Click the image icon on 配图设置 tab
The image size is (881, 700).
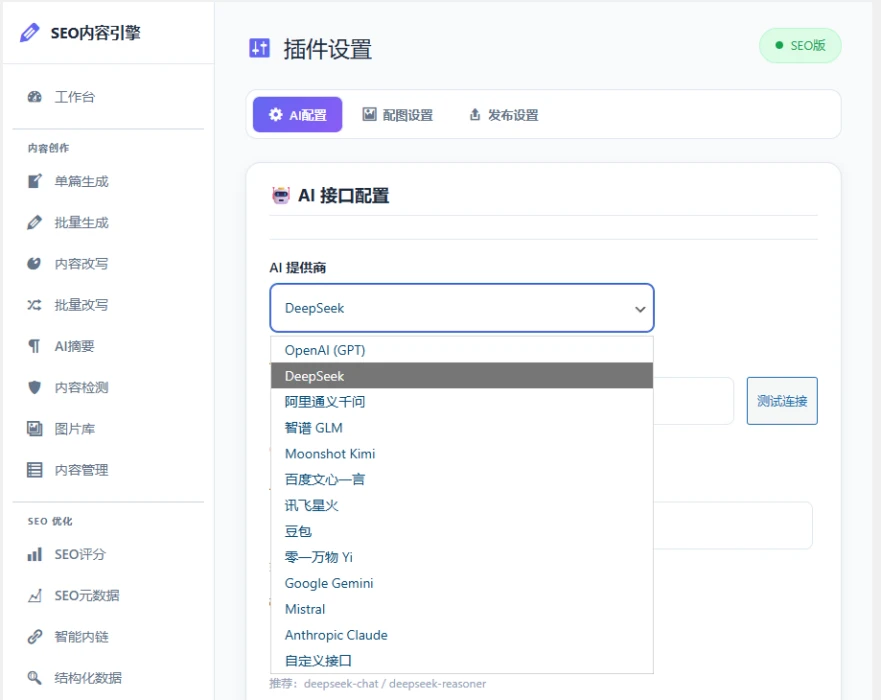[369, 115]
